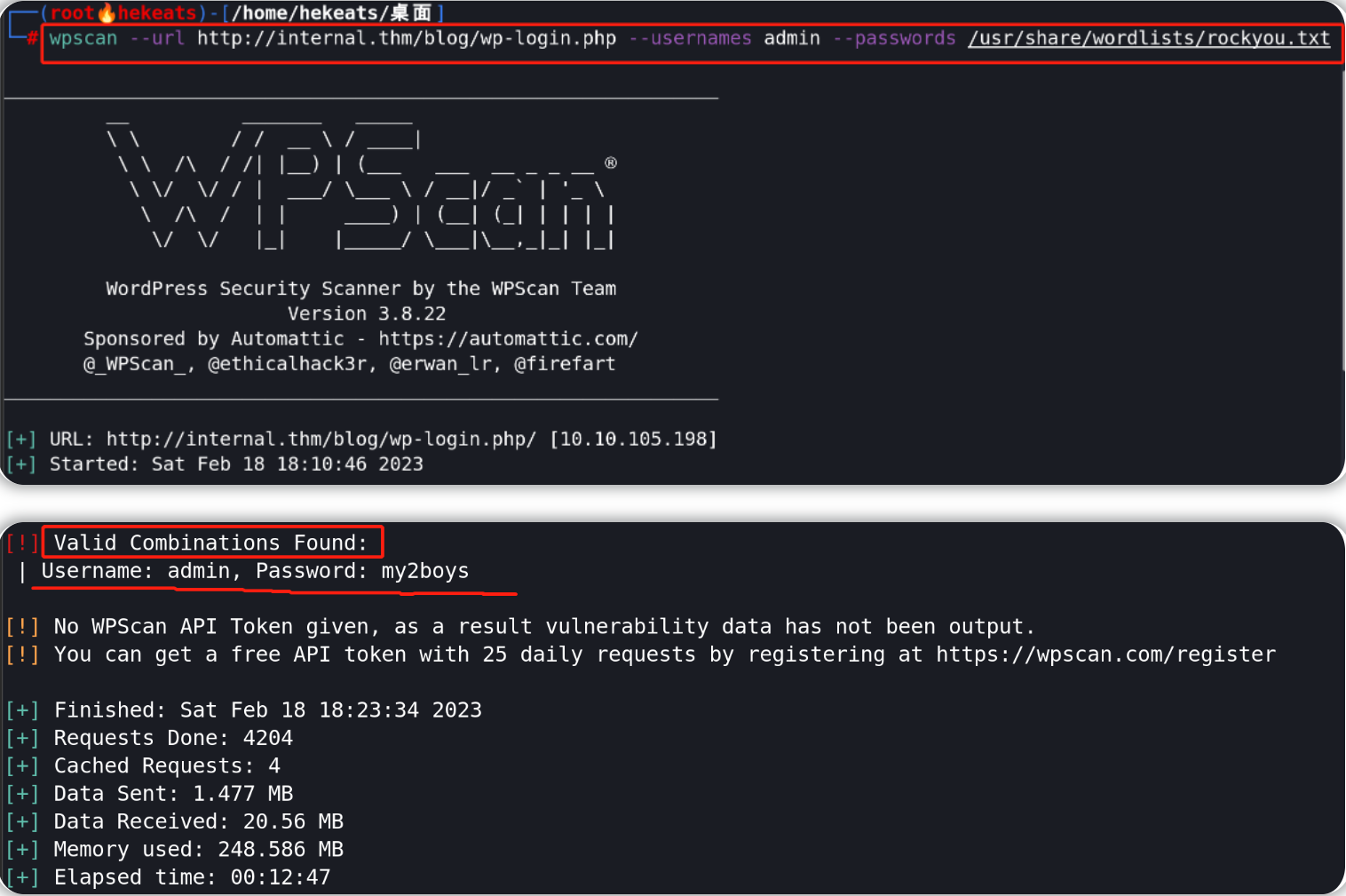This screenshot has height=896, width=1346.
Task: Click the fire emoji icon in prompt
Action: (x=107, y=12)
